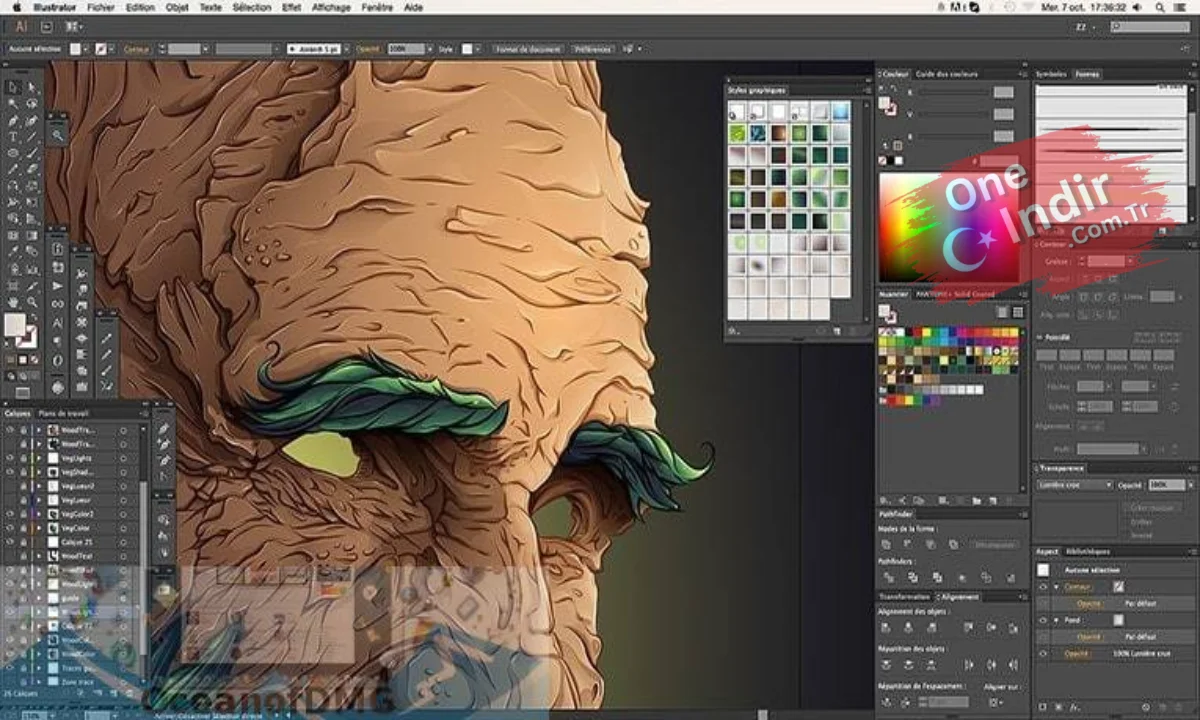1200x720 pixels.
Task: Choose the Lasso tool
Action: coord(33,104)
